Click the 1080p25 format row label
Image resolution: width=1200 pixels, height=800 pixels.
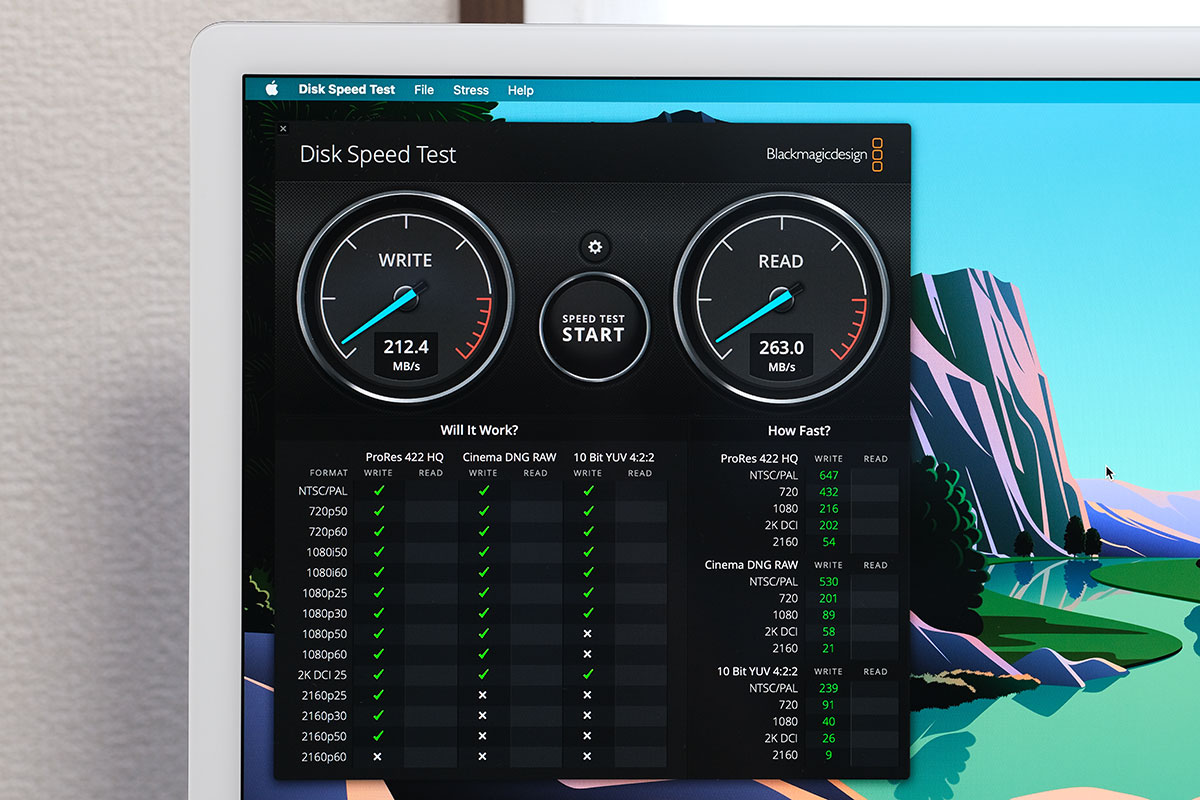click(326, 593)
